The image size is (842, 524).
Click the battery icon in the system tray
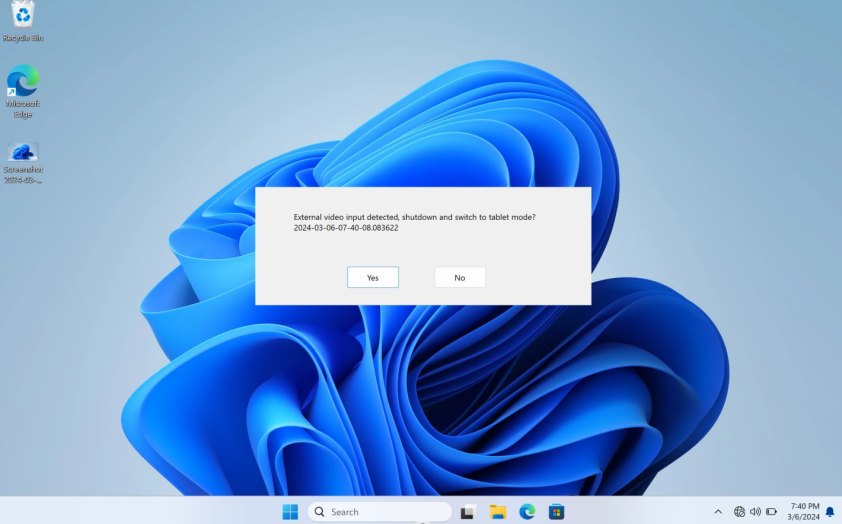(771, 512)
